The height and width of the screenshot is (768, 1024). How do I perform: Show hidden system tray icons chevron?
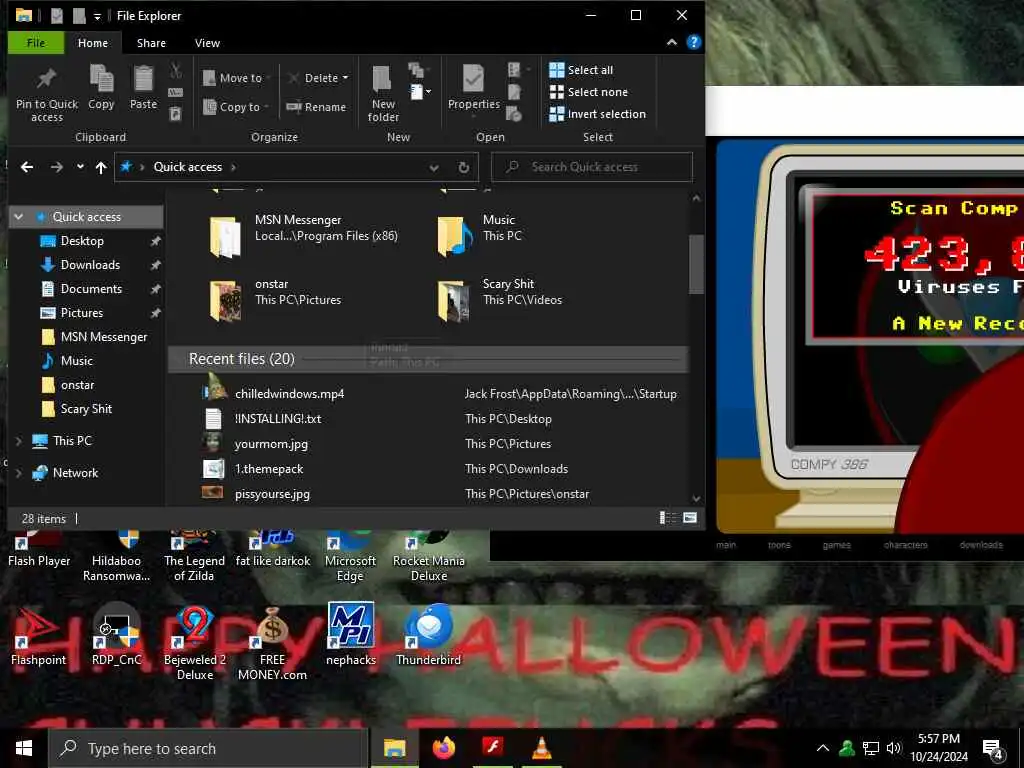823,748
